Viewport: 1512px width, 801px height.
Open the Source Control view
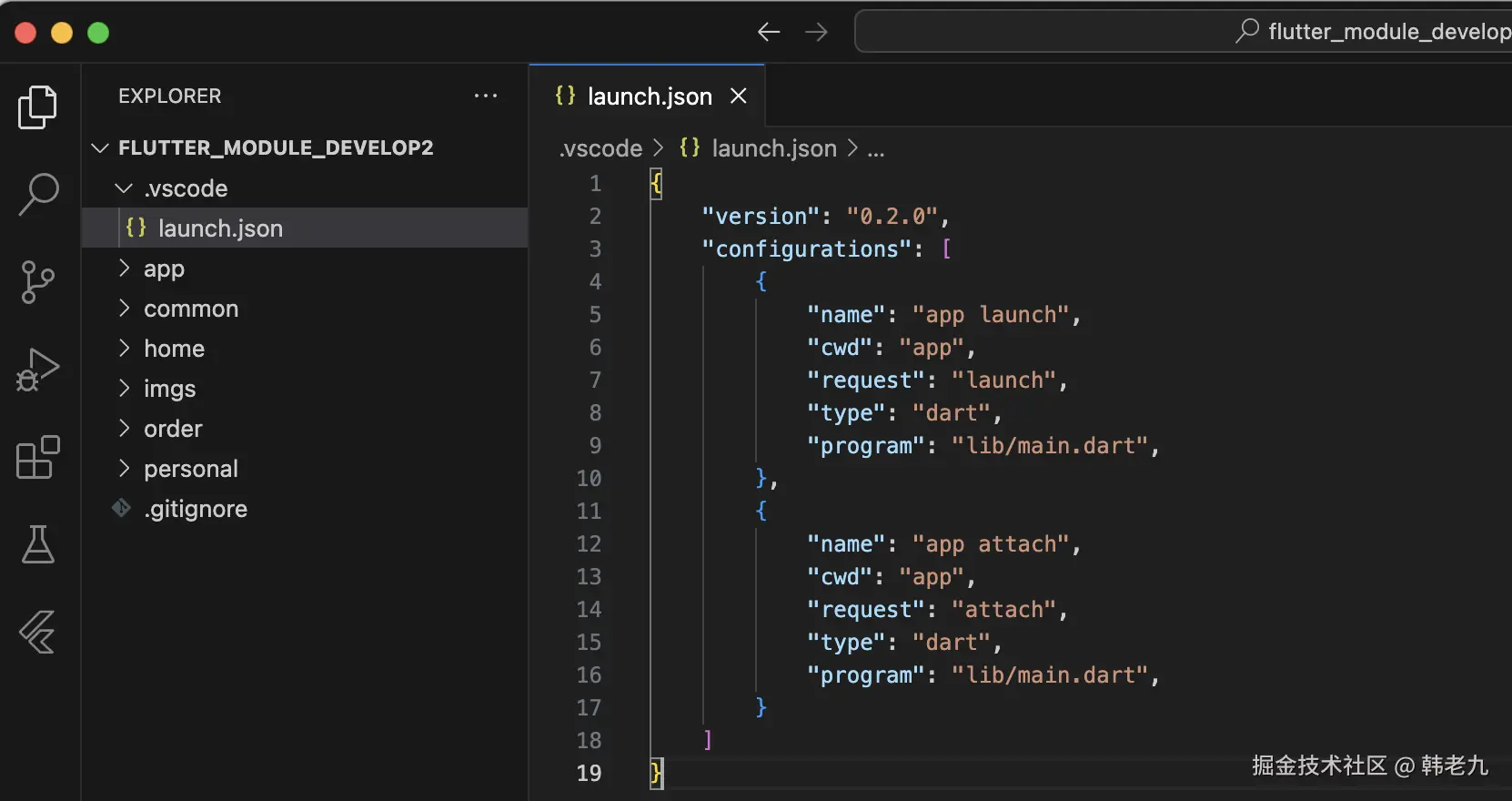point(37,282)
